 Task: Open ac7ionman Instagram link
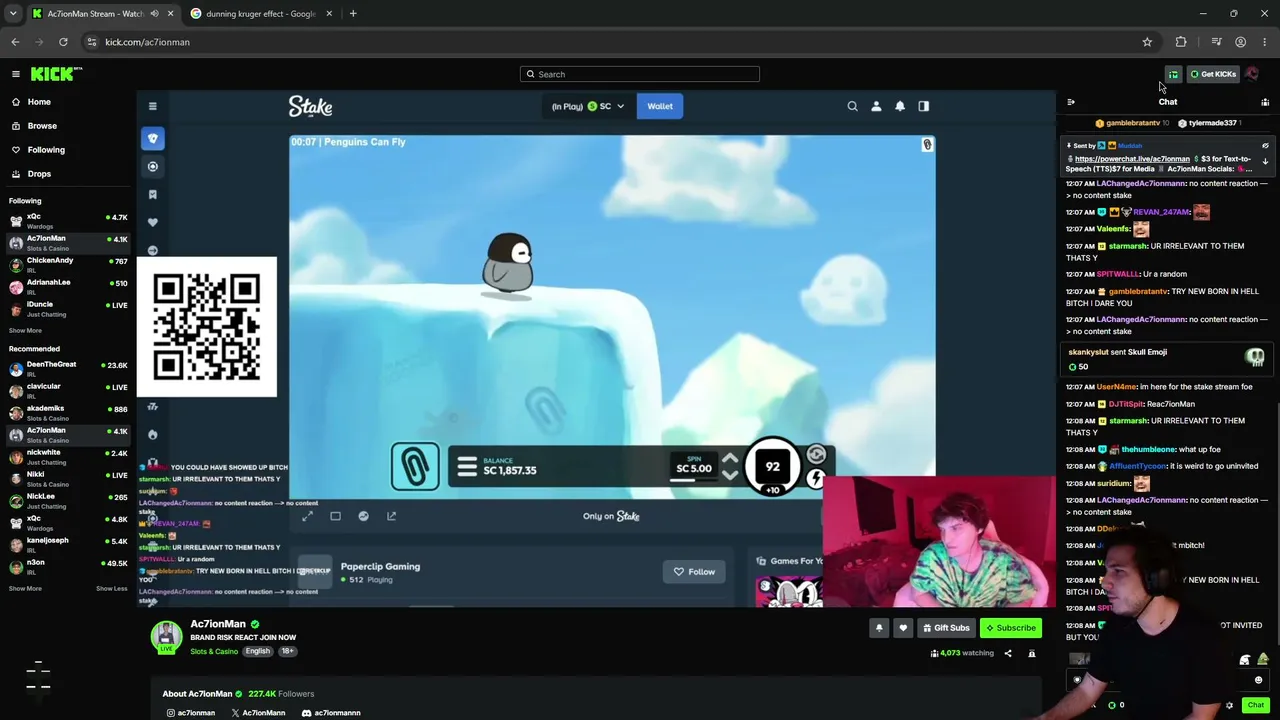coord(191,713)
